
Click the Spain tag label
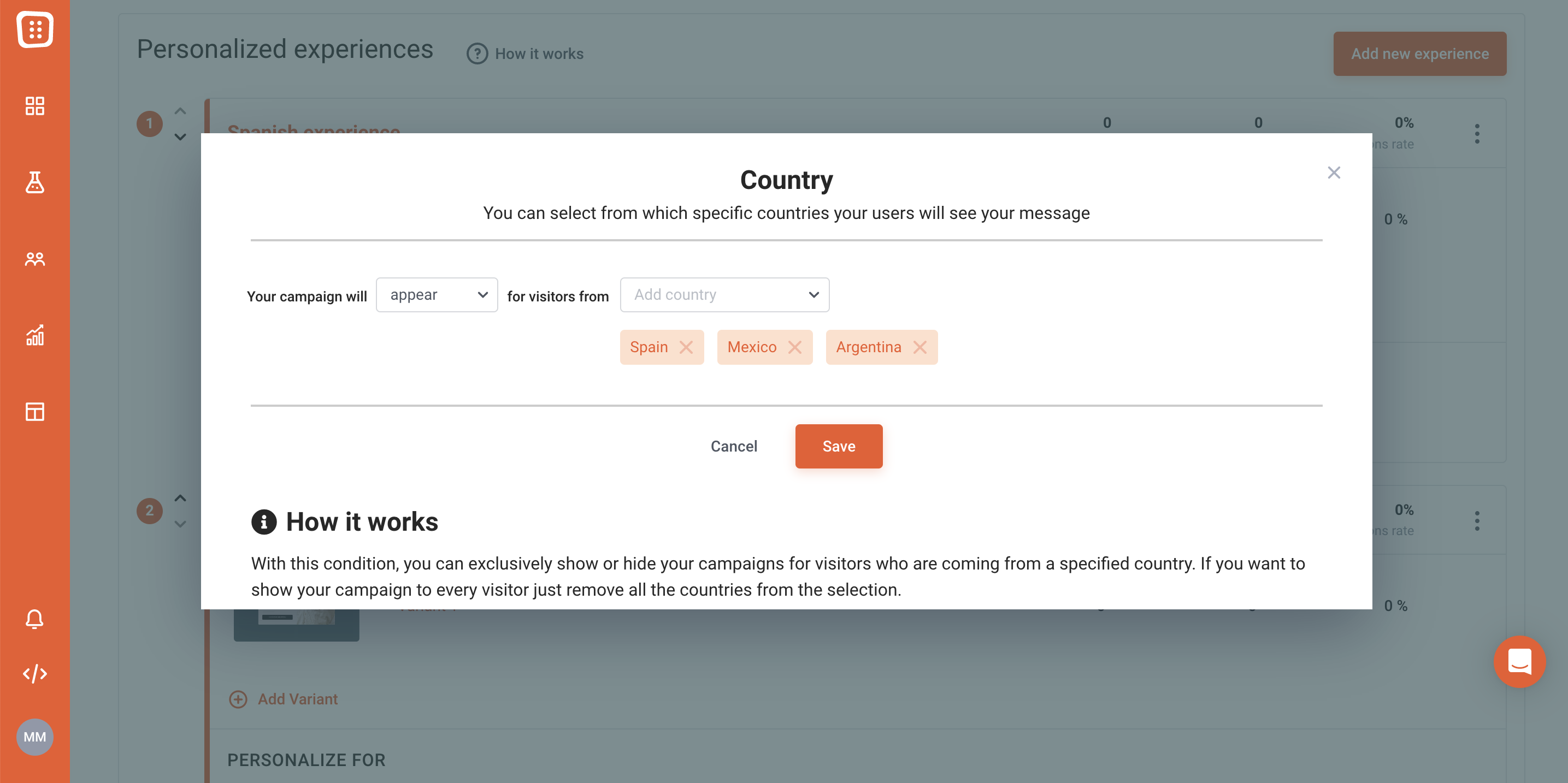tap(649, 347)
